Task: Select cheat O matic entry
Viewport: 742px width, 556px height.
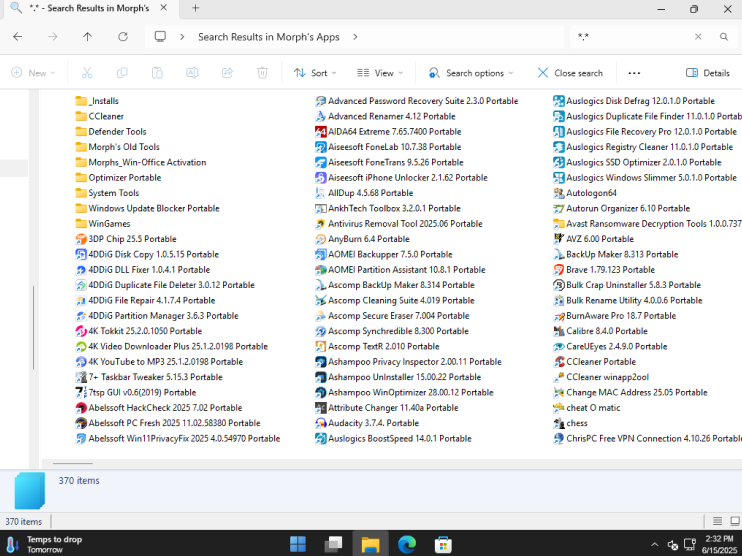Action: (x=587, y=408)
